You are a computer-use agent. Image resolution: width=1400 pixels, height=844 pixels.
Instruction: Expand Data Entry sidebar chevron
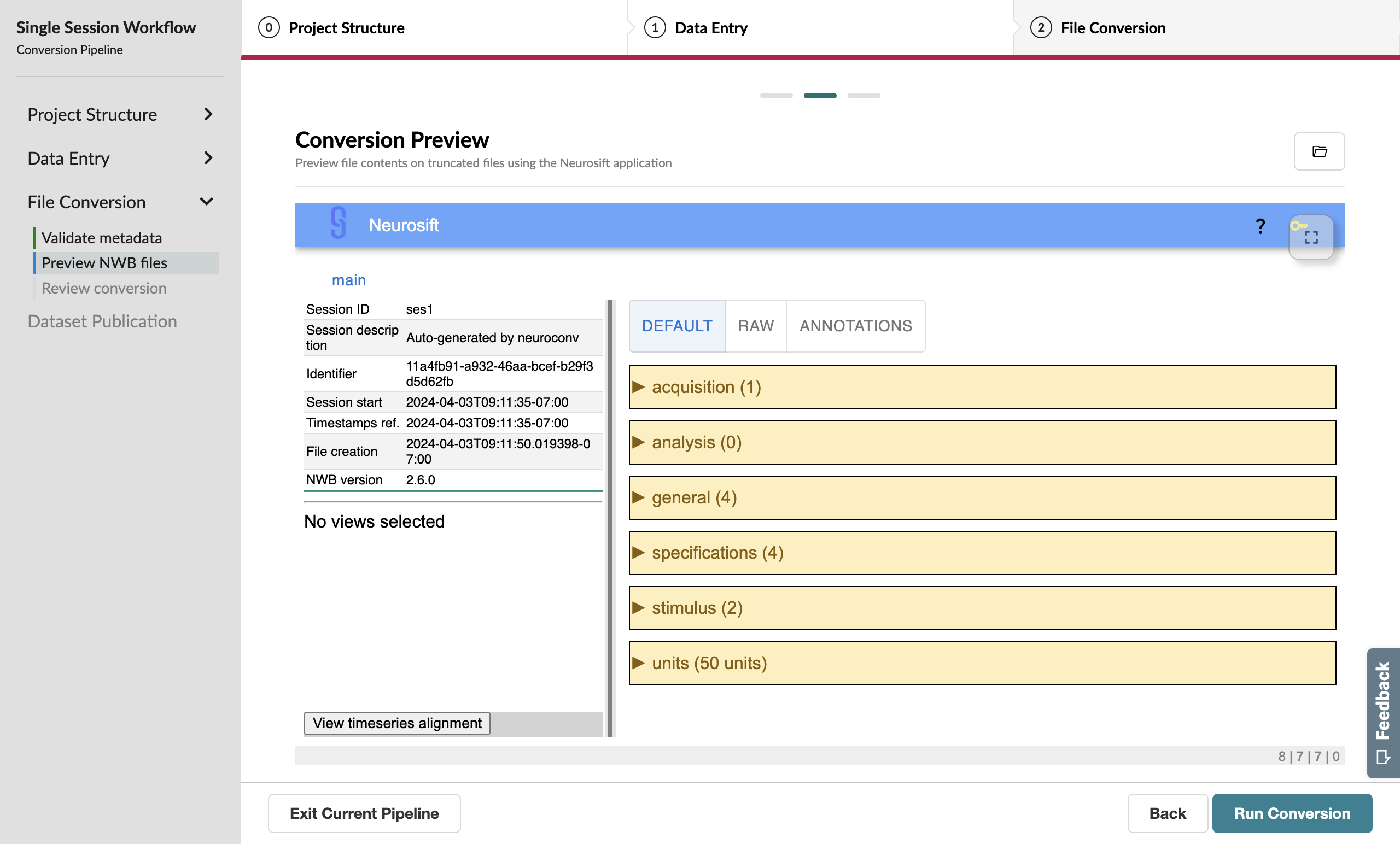tap(208, 158)
